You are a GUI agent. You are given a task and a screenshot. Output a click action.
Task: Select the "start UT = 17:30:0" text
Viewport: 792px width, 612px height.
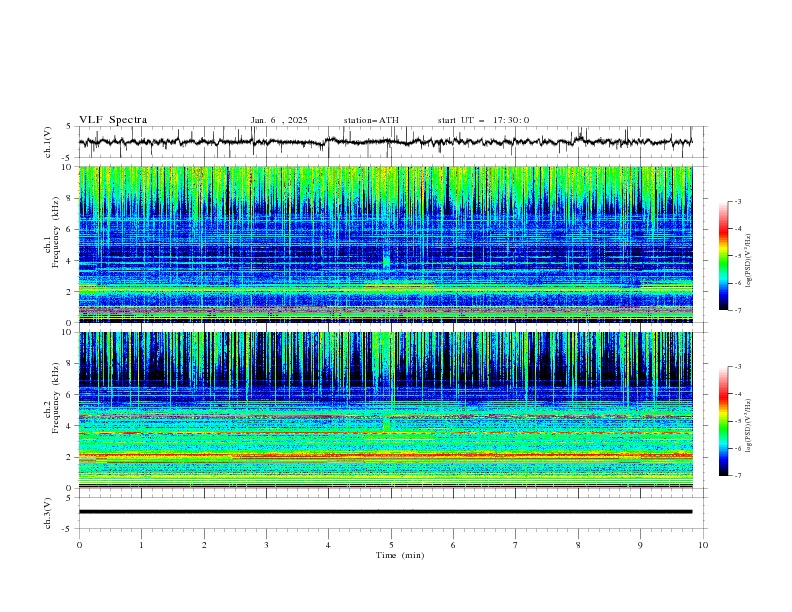point(483,120)
